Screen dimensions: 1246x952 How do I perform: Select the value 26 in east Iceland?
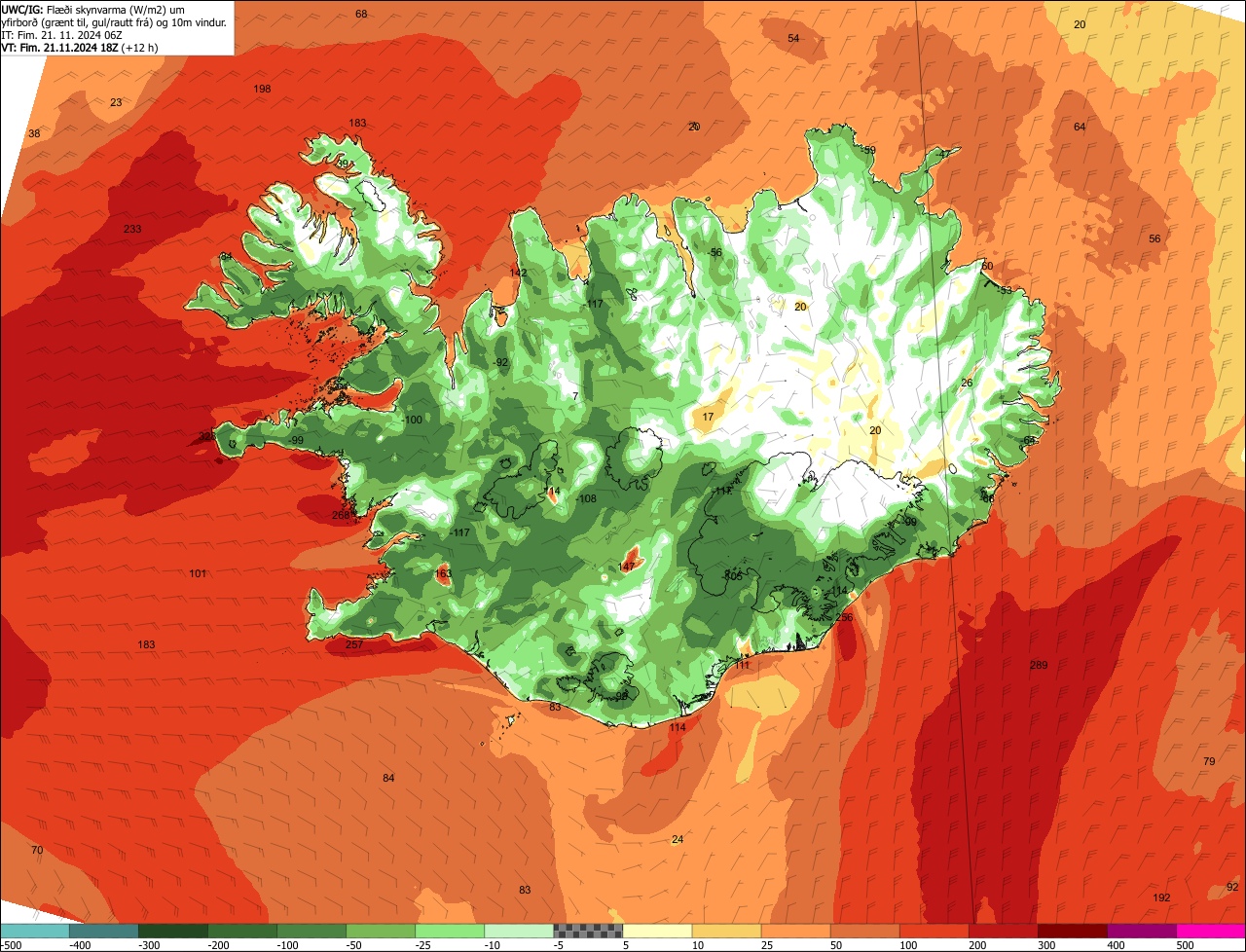967,383
